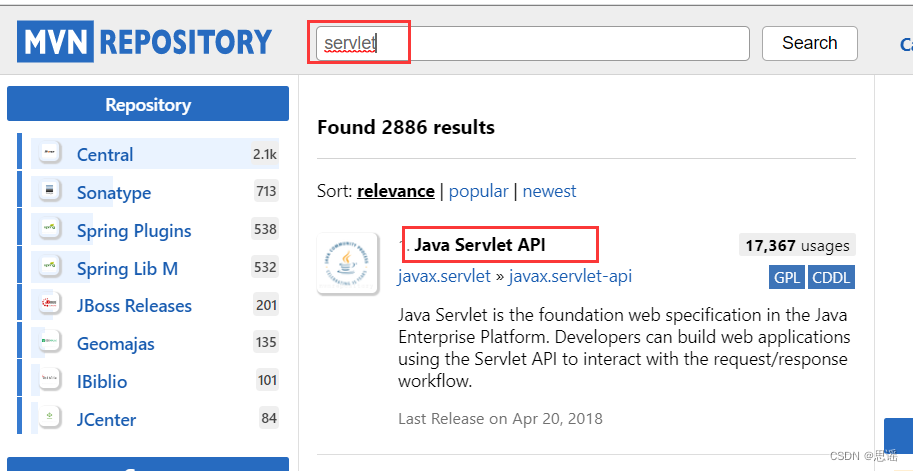The height and width of the screenshot is (471, 913).
Task: Click the Geomajas repository icon
Action: click(x=49, y=343)
